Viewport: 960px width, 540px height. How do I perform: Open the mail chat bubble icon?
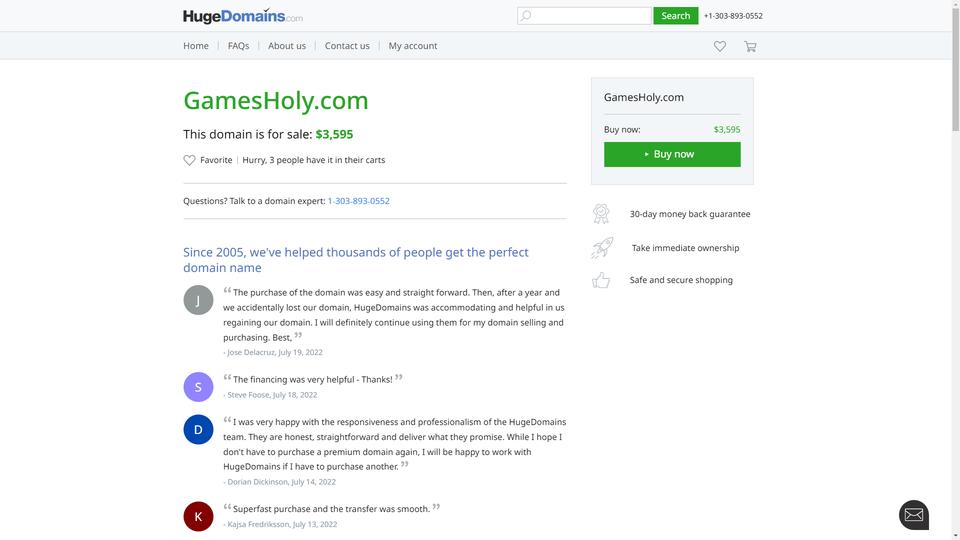[x=914, y=515]
